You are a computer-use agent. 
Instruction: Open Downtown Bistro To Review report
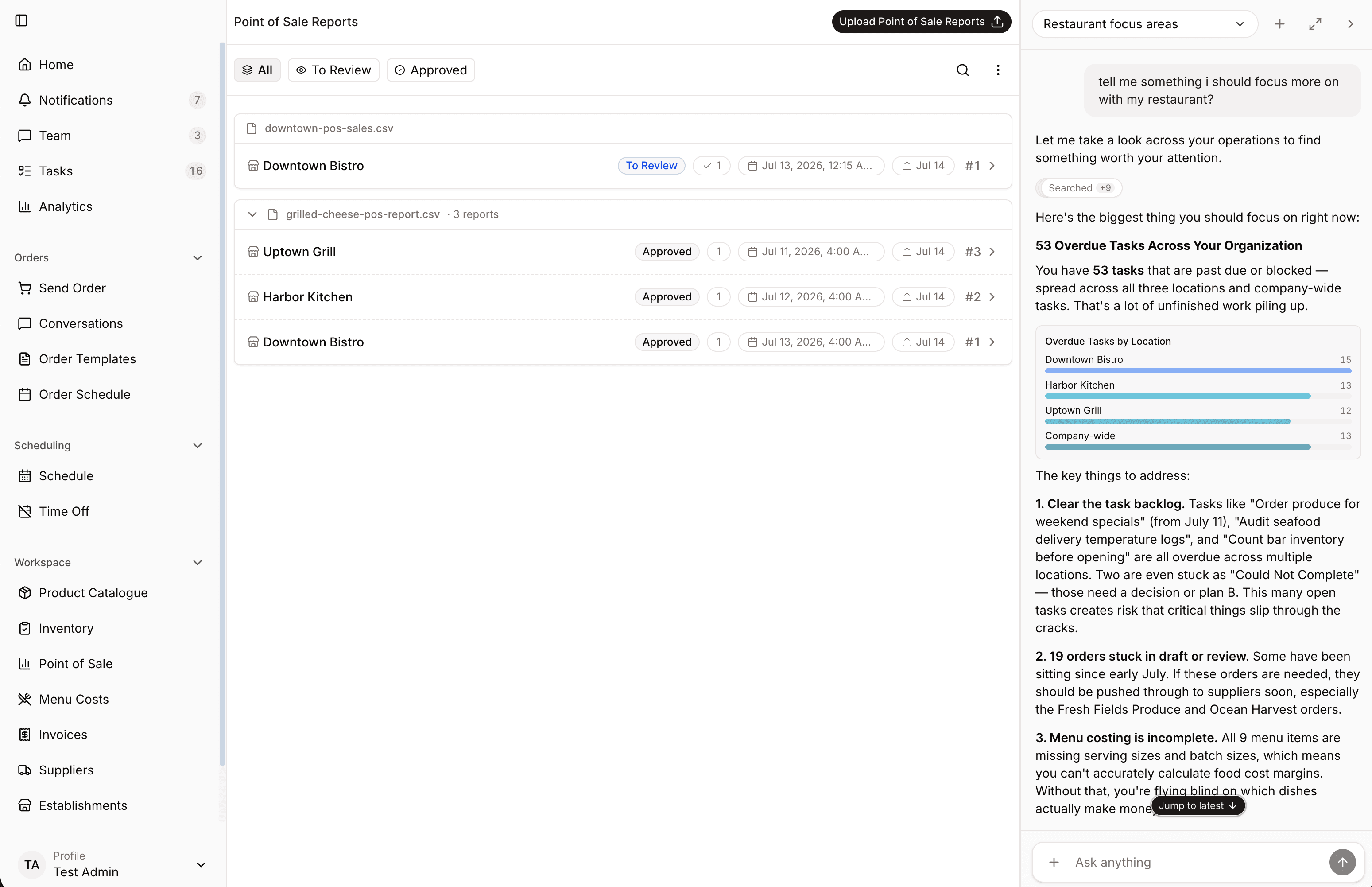[x=623, y=166]
